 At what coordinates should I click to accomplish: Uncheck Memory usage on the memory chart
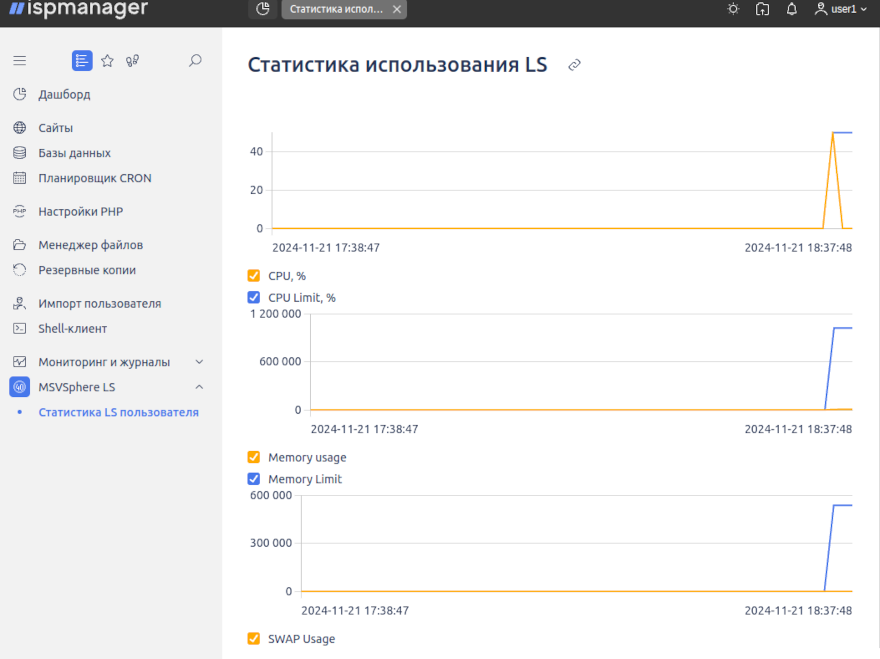pyautogui.click(x=253, y=457)
